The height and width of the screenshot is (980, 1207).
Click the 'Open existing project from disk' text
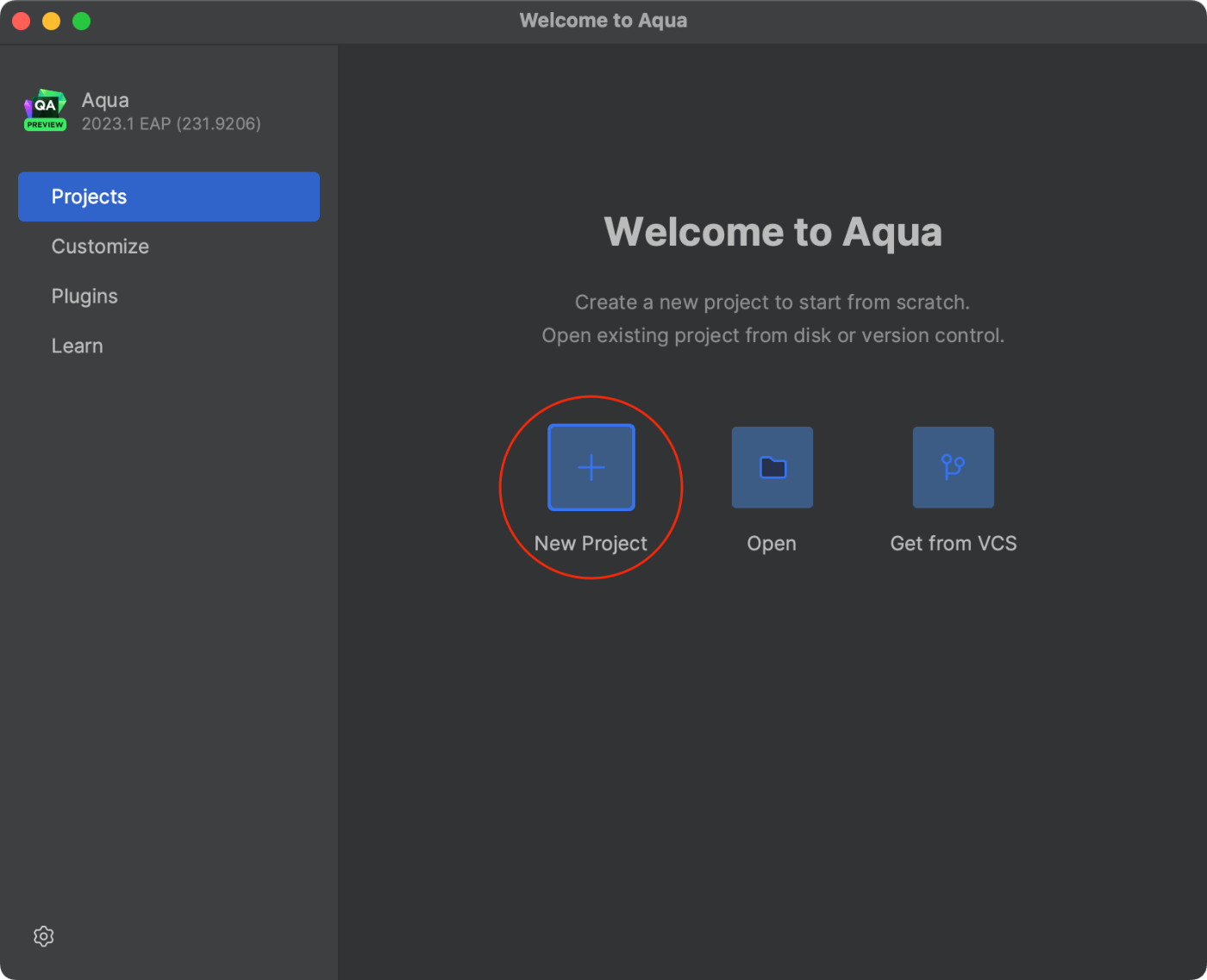(773, 335)
